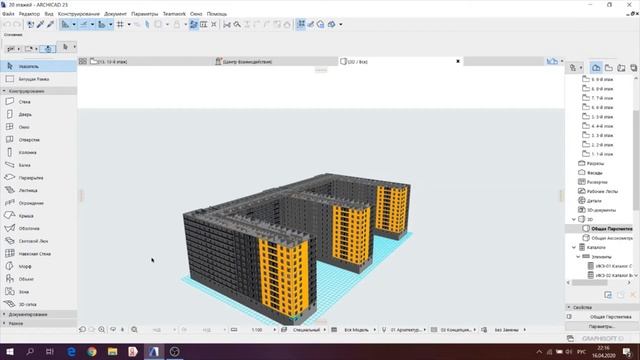Open the View Map folder icon in Navigator

pyautogui.click(x=609, y=68)
